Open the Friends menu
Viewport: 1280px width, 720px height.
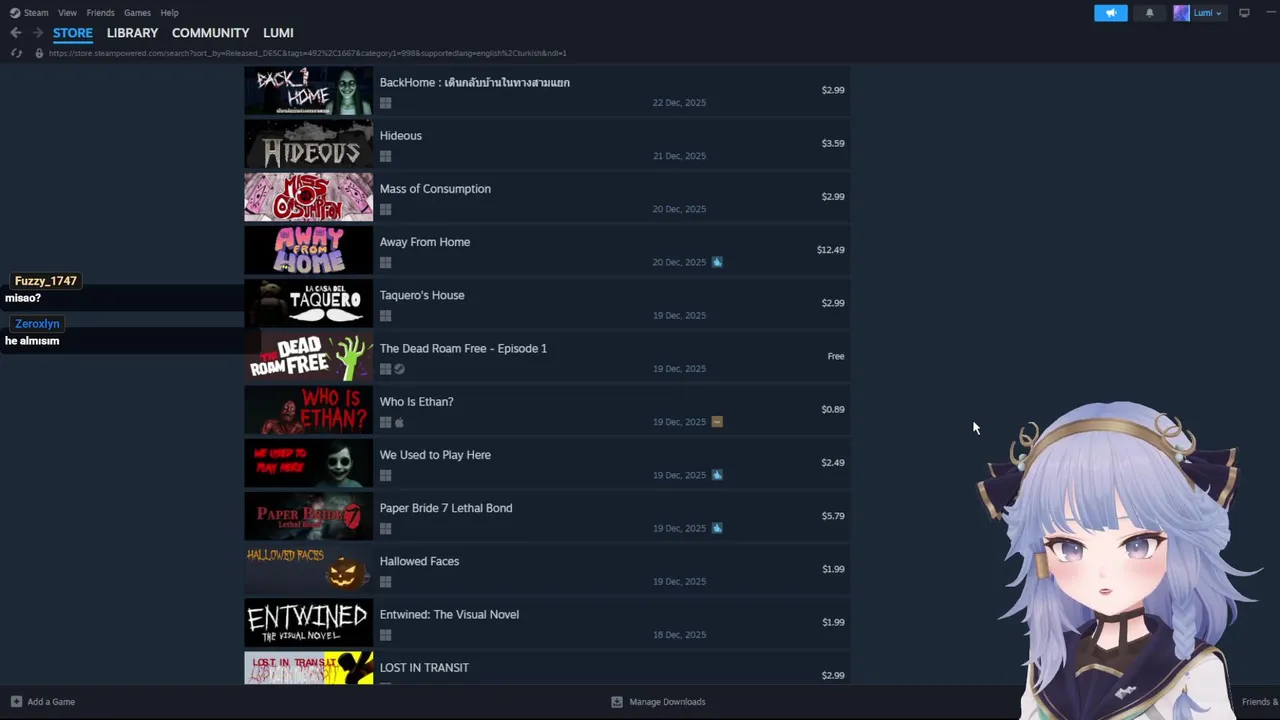pyautogui.click(x=100, y=13)
